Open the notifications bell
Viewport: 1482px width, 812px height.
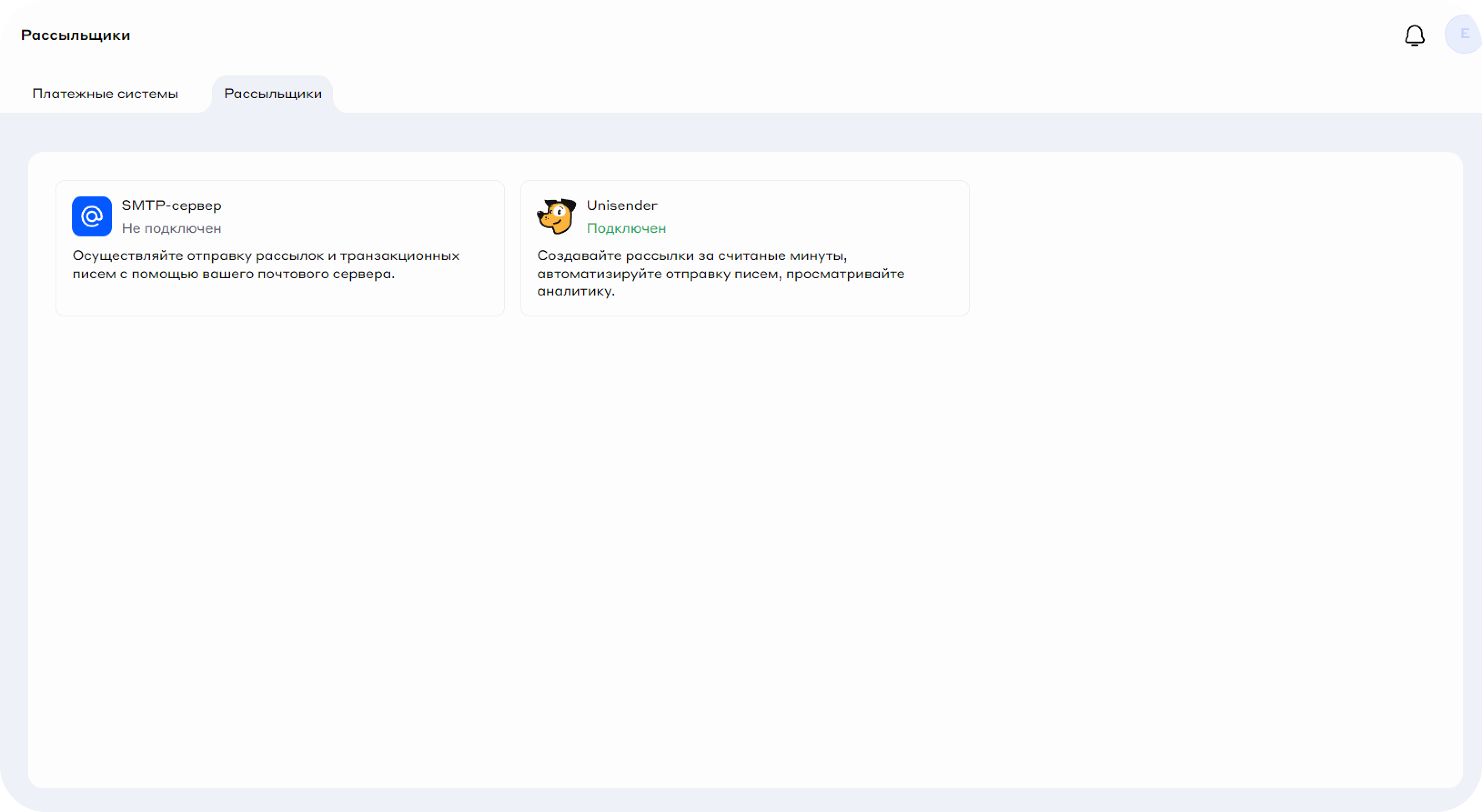point(1414,35)
